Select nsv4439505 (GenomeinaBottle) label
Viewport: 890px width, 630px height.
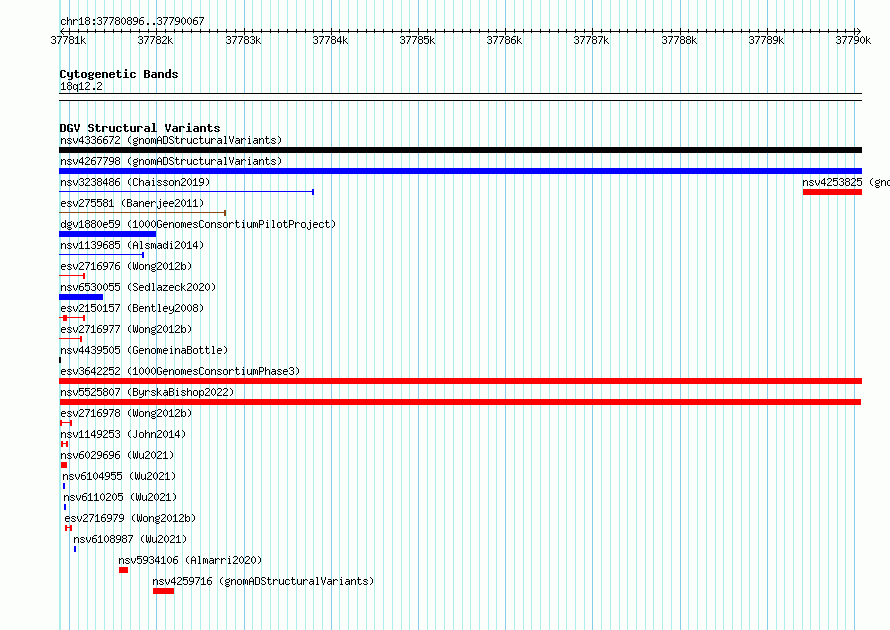click(144, 350)
